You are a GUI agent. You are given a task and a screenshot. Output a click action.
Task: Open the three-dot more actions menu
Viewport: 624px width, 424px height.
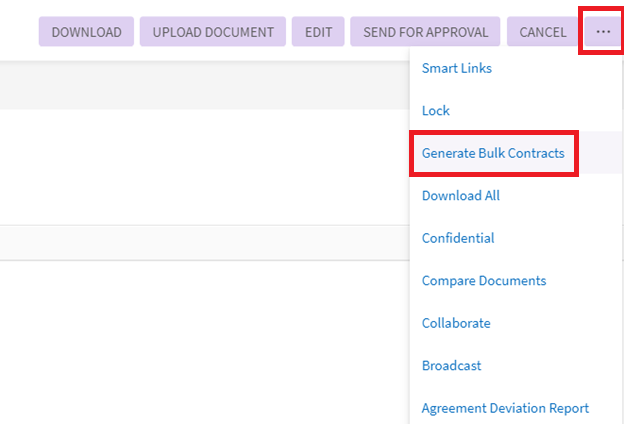click(602, 32)
